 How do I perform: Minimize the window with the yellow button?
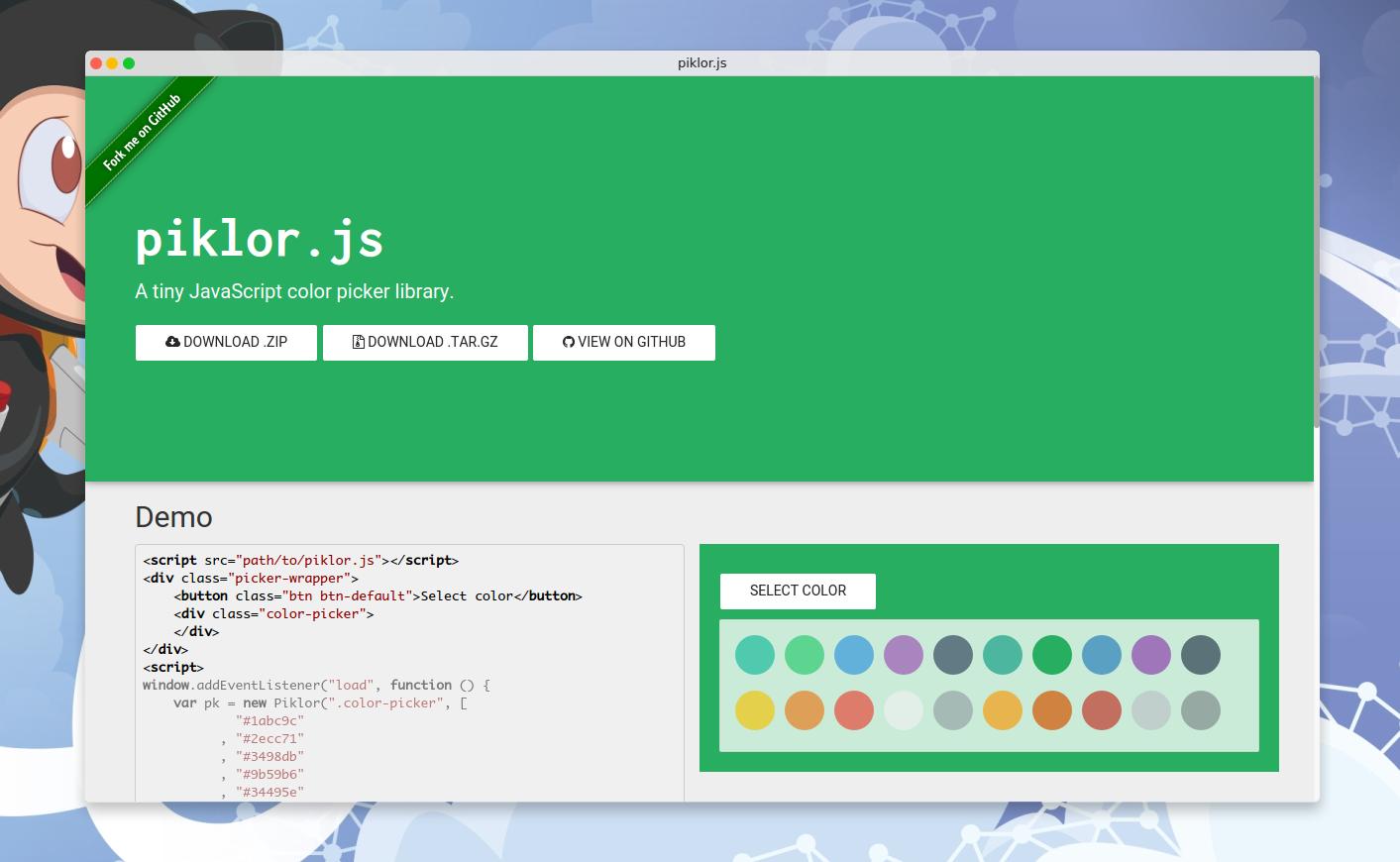pos(112,63)
